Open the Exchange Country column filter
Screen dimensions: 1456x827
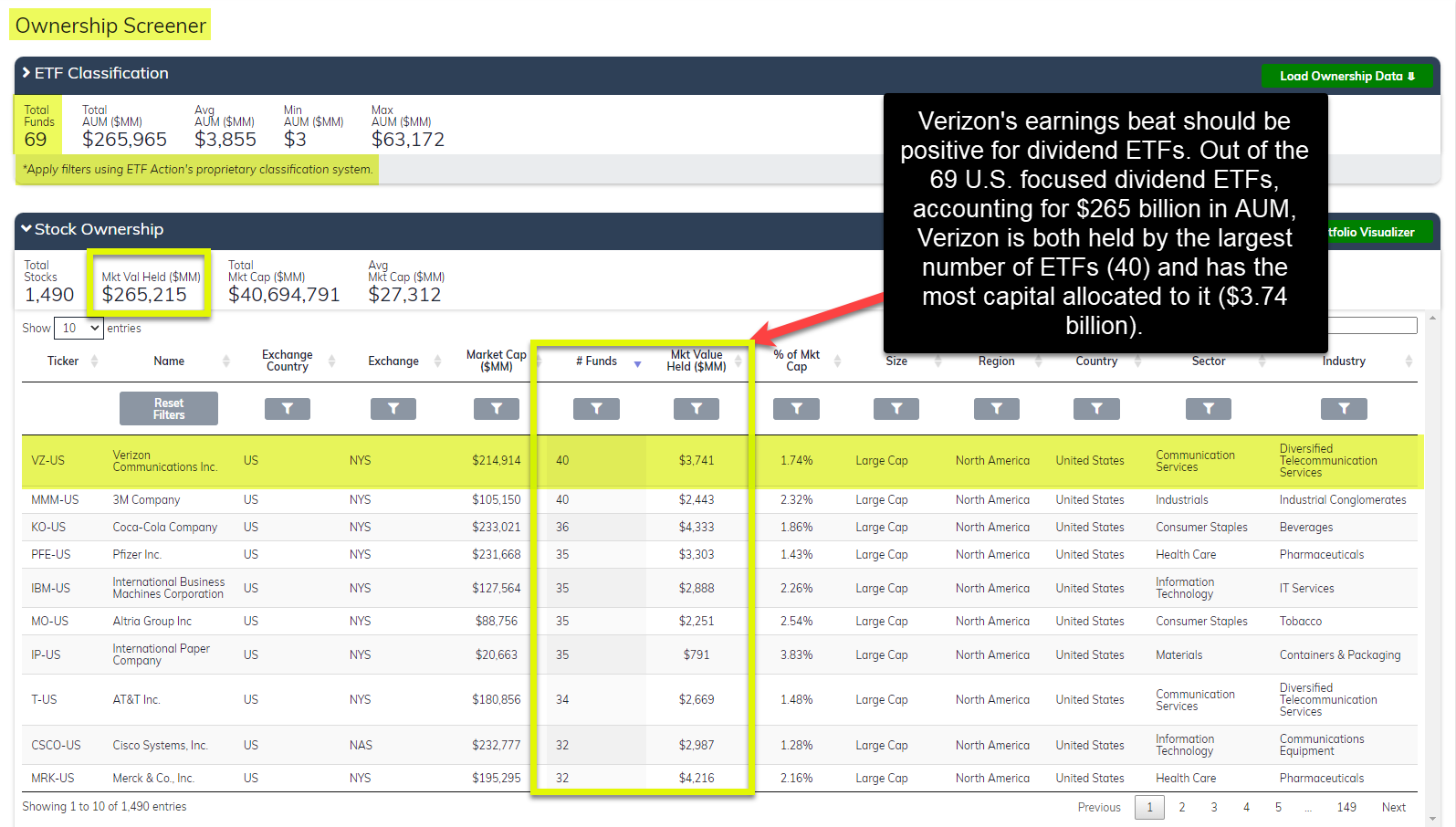tap(288, 409)
